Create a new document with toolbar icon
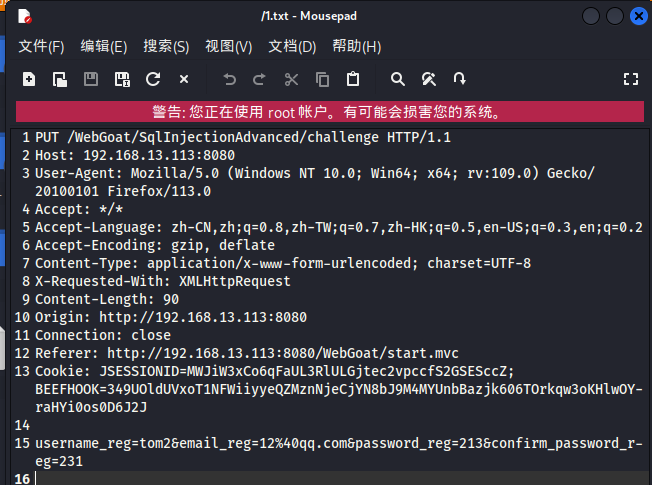 coord(29,79)
